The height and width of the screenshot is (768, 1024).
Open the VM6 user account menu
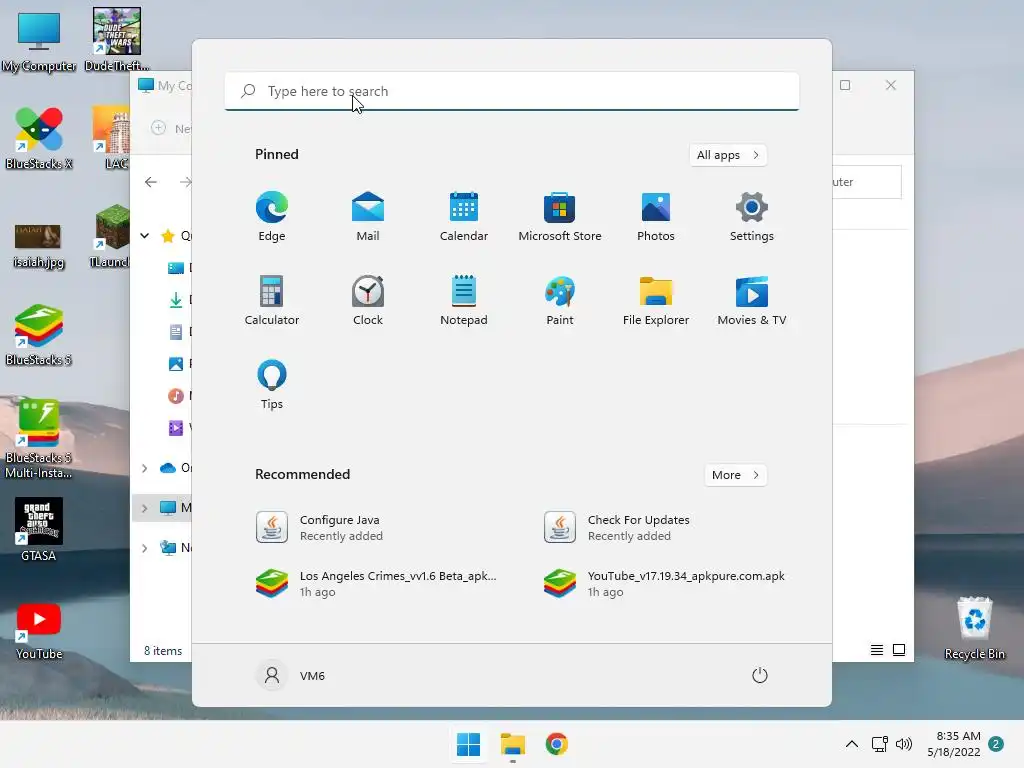click(291, 675)
